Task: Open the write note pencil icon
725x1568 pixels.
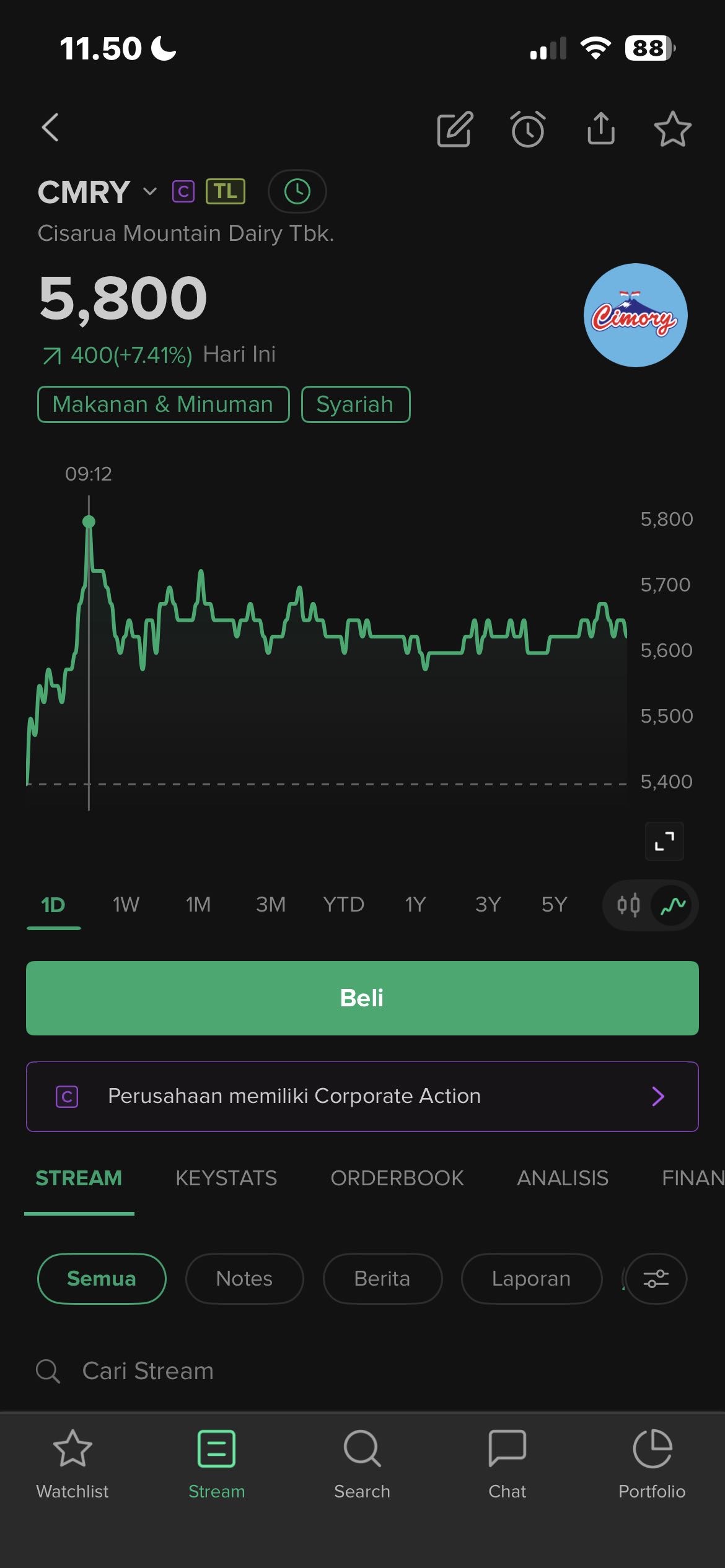Action: [455, 129]
